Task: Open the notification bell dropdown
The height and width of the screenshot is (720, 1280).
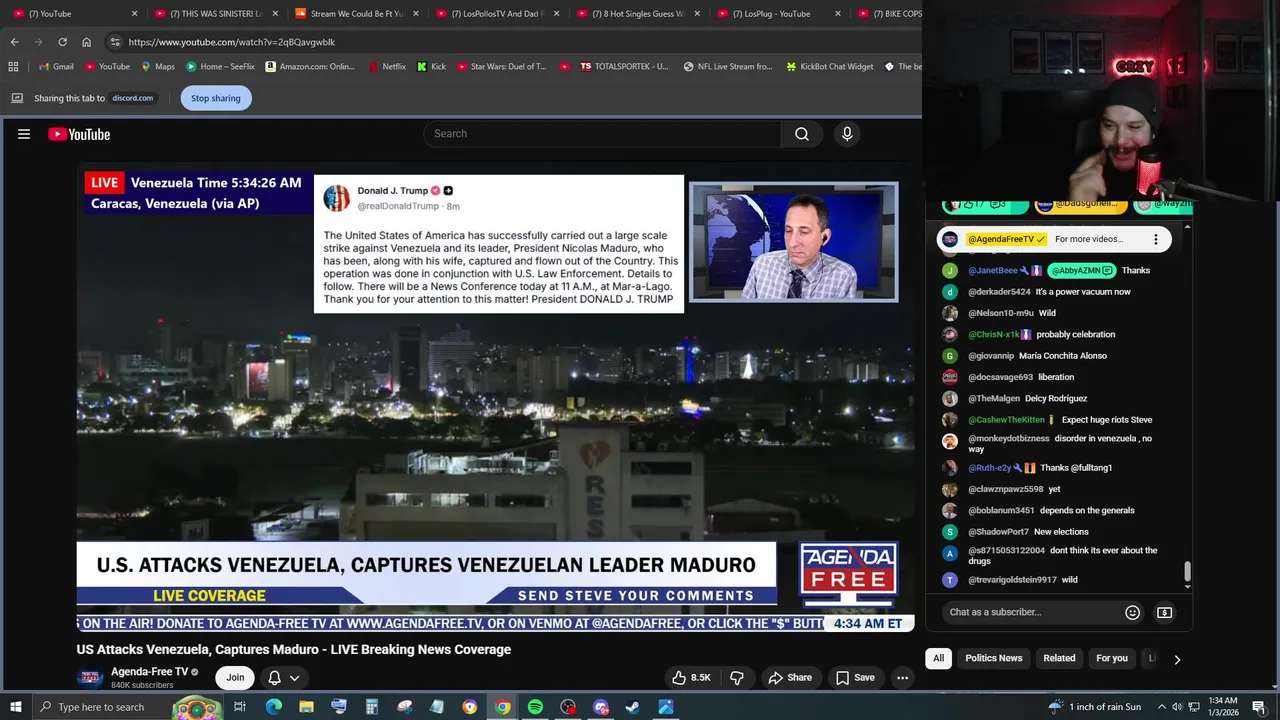Action: pyautogui.click(x=284, y=677)
